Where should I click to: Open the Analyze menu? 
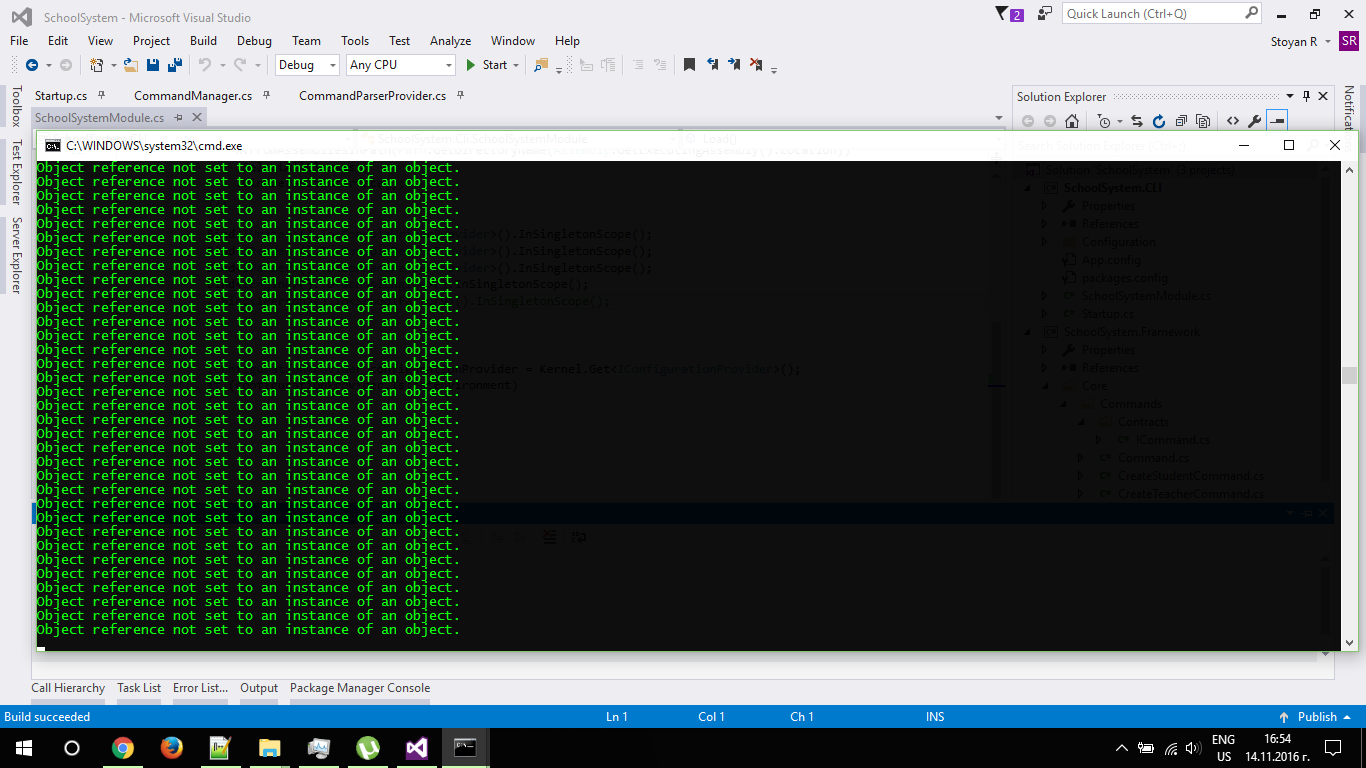coord(450,41)
